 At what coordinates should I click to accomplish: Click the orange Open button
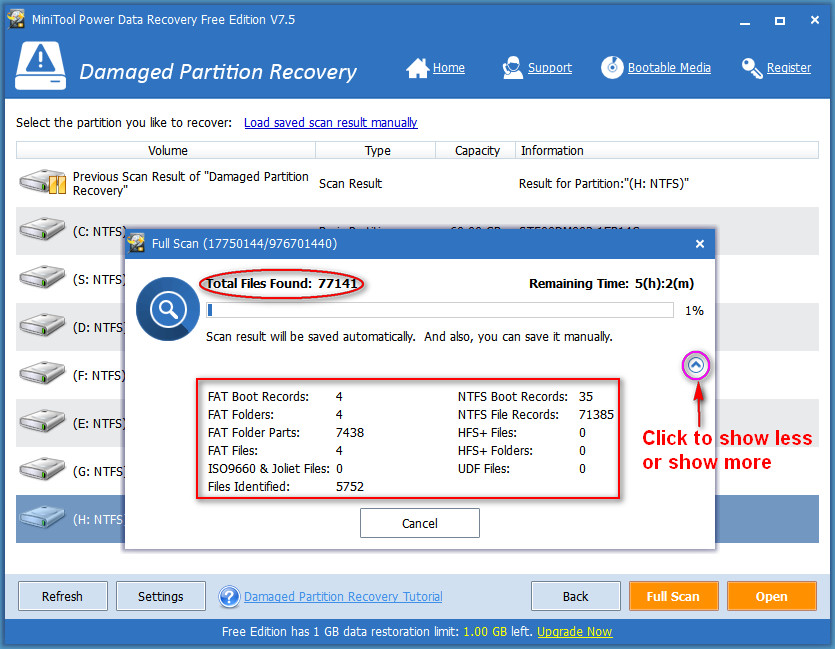tap(772, 596)
